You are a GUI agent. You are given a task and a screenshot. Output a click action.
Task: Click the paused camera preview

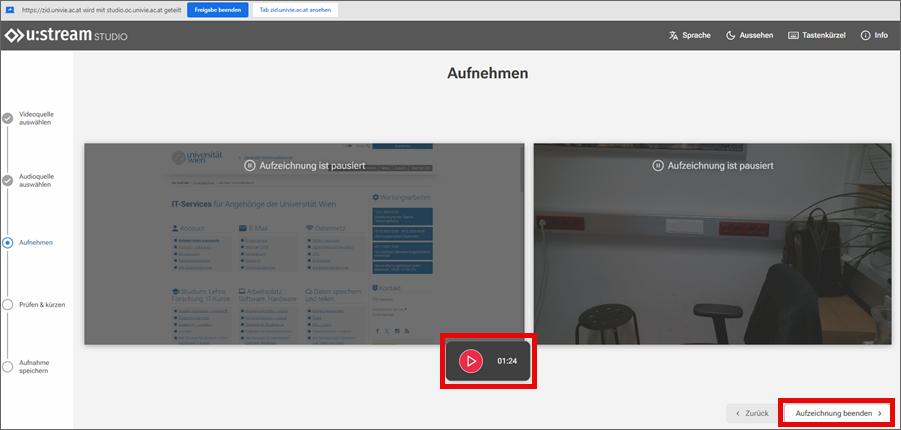712,244
